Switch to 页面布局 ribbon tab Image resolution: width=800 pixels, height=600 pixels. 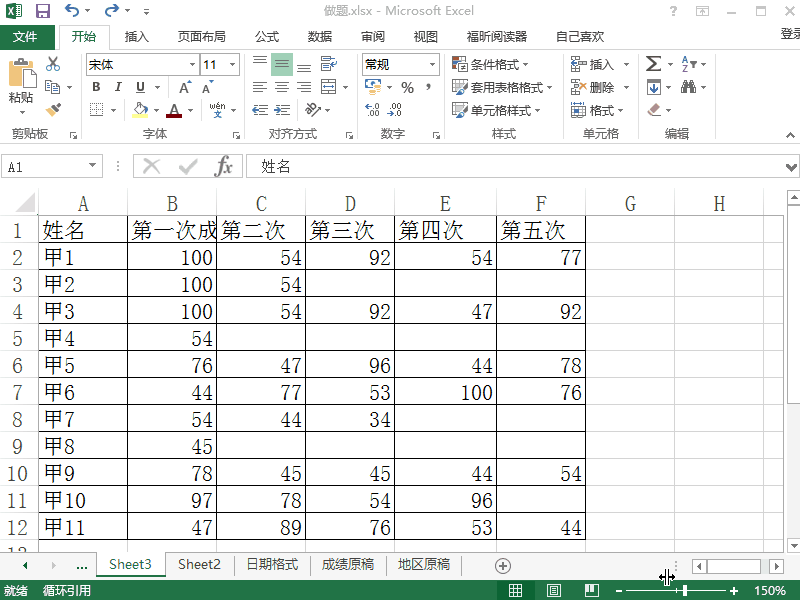[202, 37]
